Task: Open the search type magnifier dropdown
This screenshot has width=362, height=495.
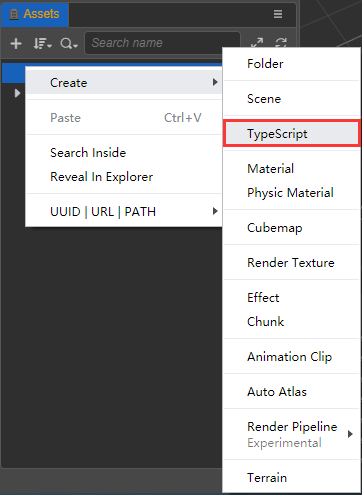Action: pos(69,43)
